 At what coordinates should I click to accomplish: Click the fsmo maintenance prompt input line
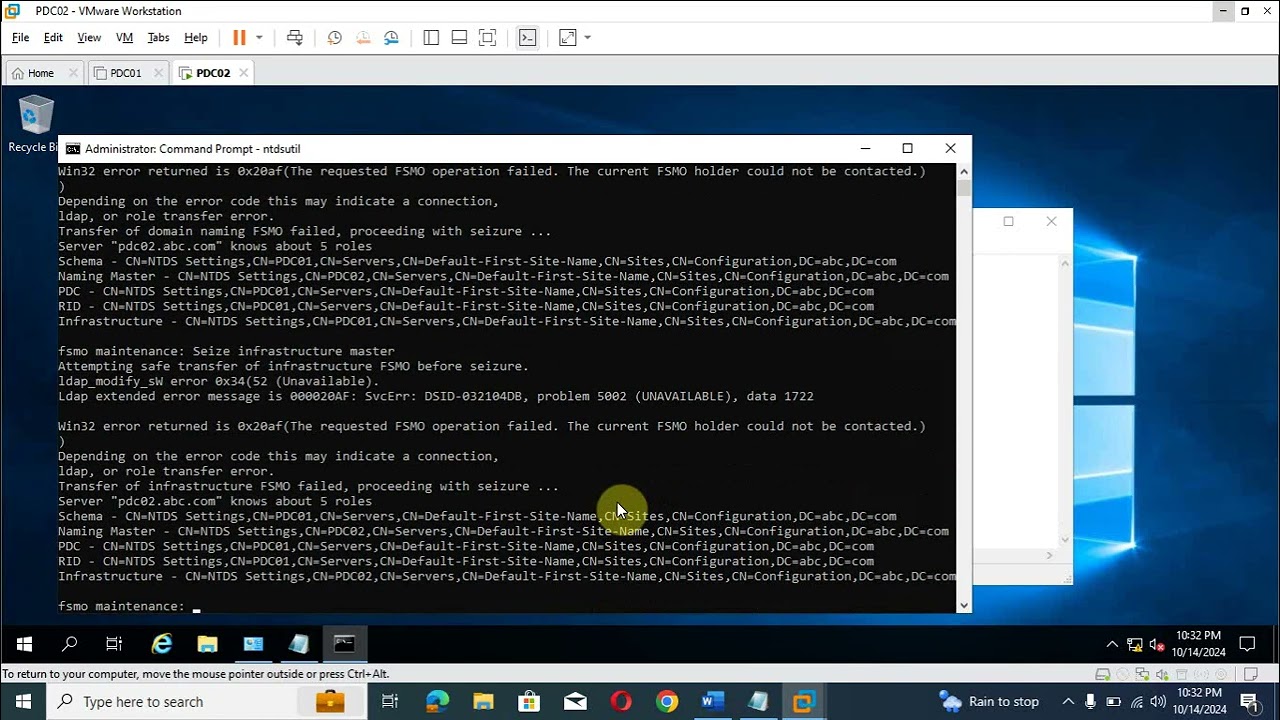coord(507,606)
